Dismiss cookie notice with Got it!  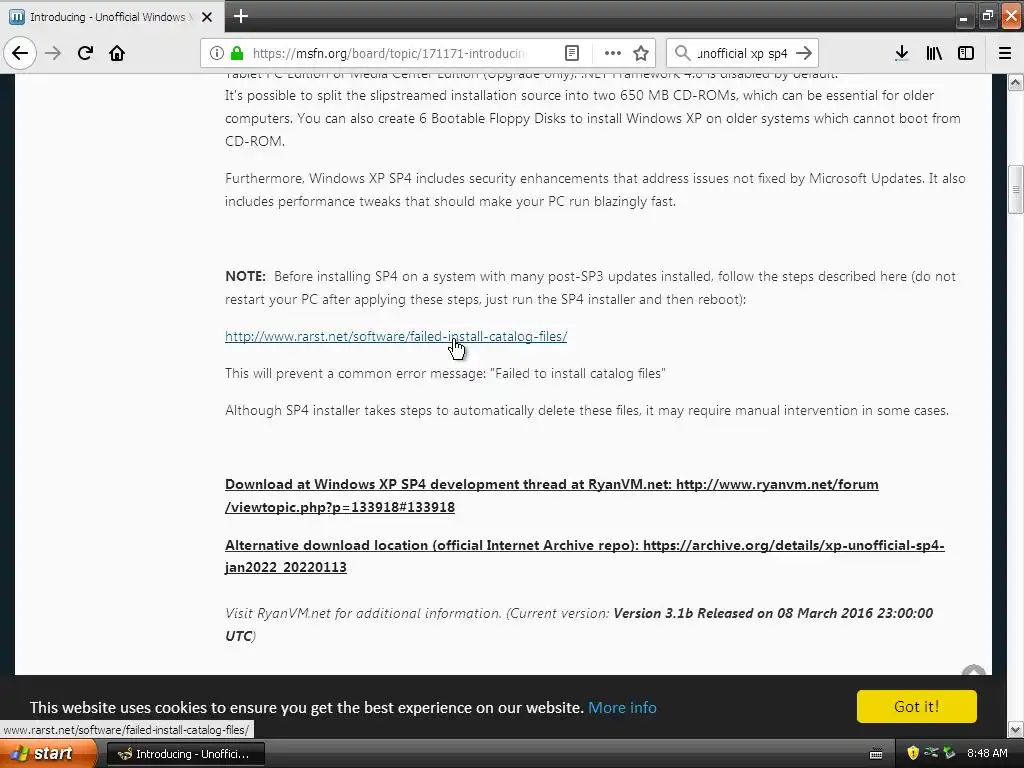[916, 707]
